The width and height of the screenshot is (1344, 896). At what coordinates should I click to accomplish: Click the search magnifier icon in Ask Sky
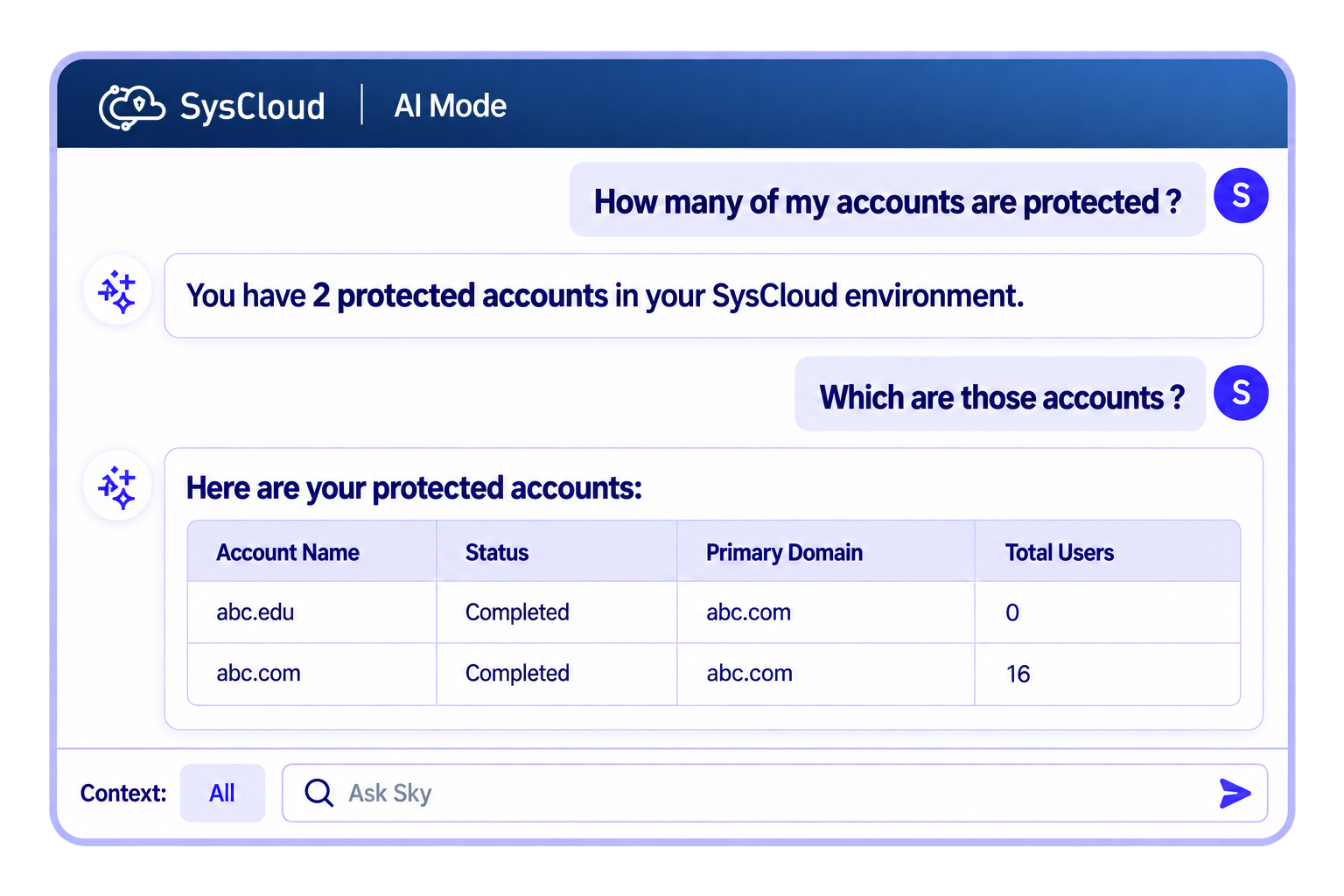tap(318, 793)
